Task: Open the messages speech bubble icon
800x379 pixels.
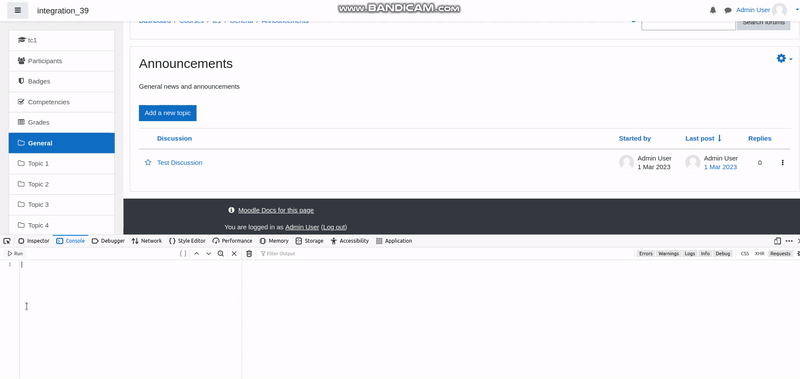Action: click(x=728, y=10)
